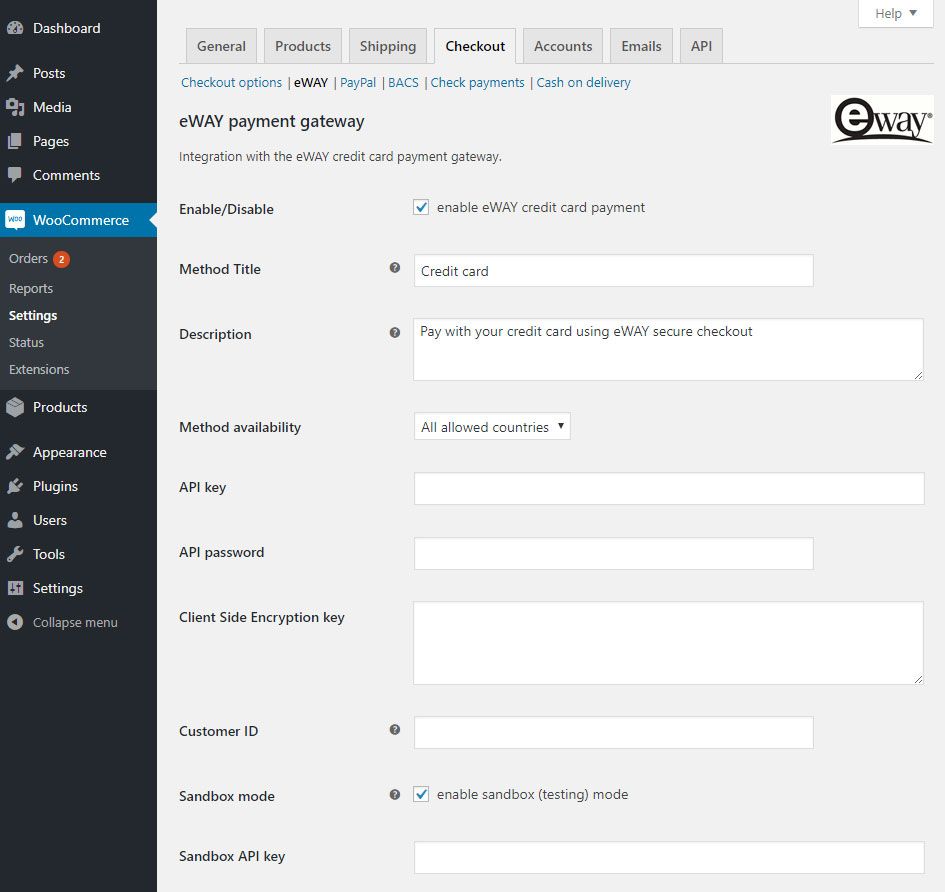The width and height of the screenshot is (945, 892).
Task: Switch to the Accounts tab
Action: [563, 46]
